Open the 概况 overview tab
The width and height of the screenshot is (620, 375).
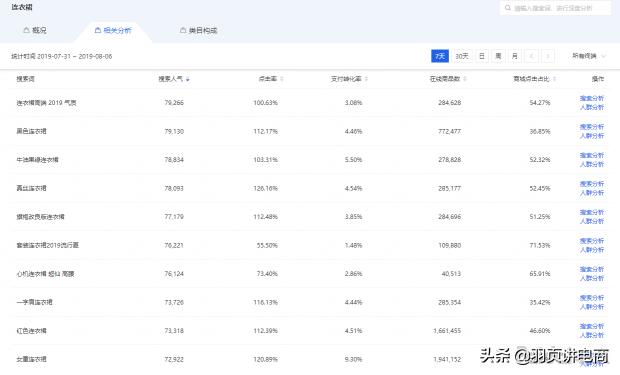35,30
